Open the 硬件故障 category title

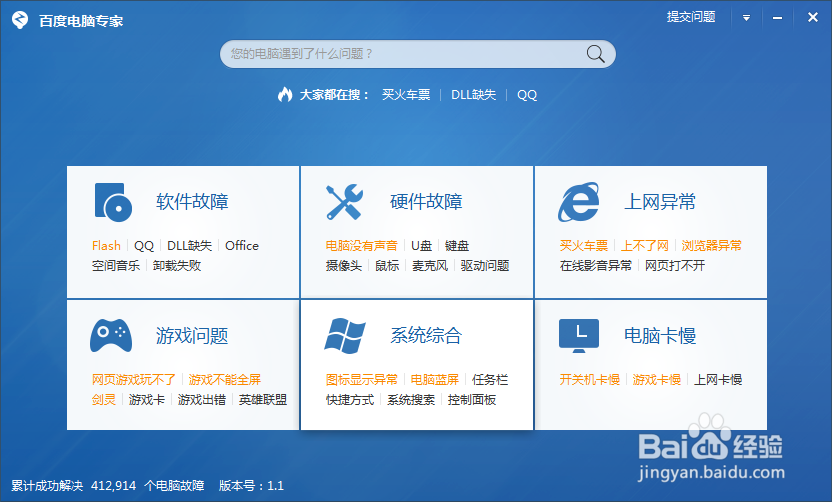click(x=426, y=202)
